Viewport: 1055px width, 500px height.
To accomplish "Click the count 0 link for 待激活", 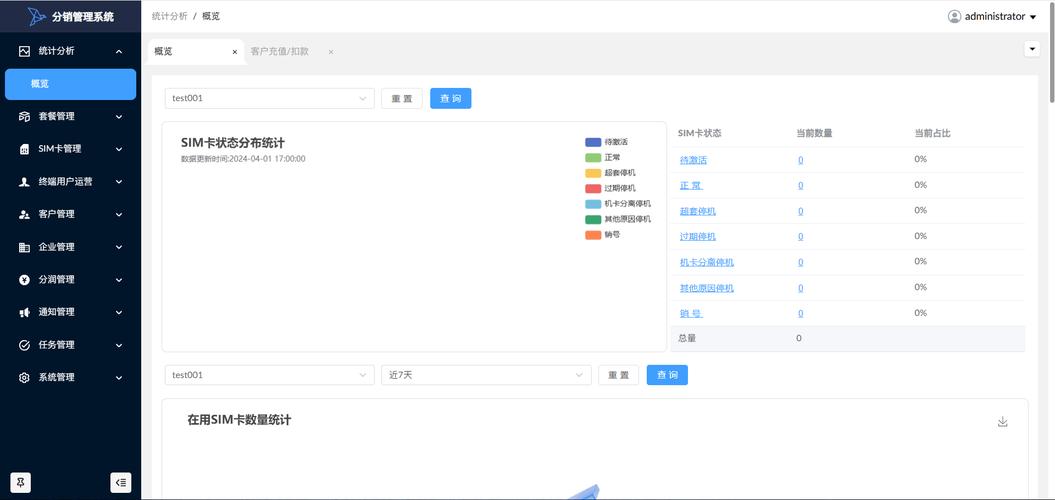I will 800,160.
